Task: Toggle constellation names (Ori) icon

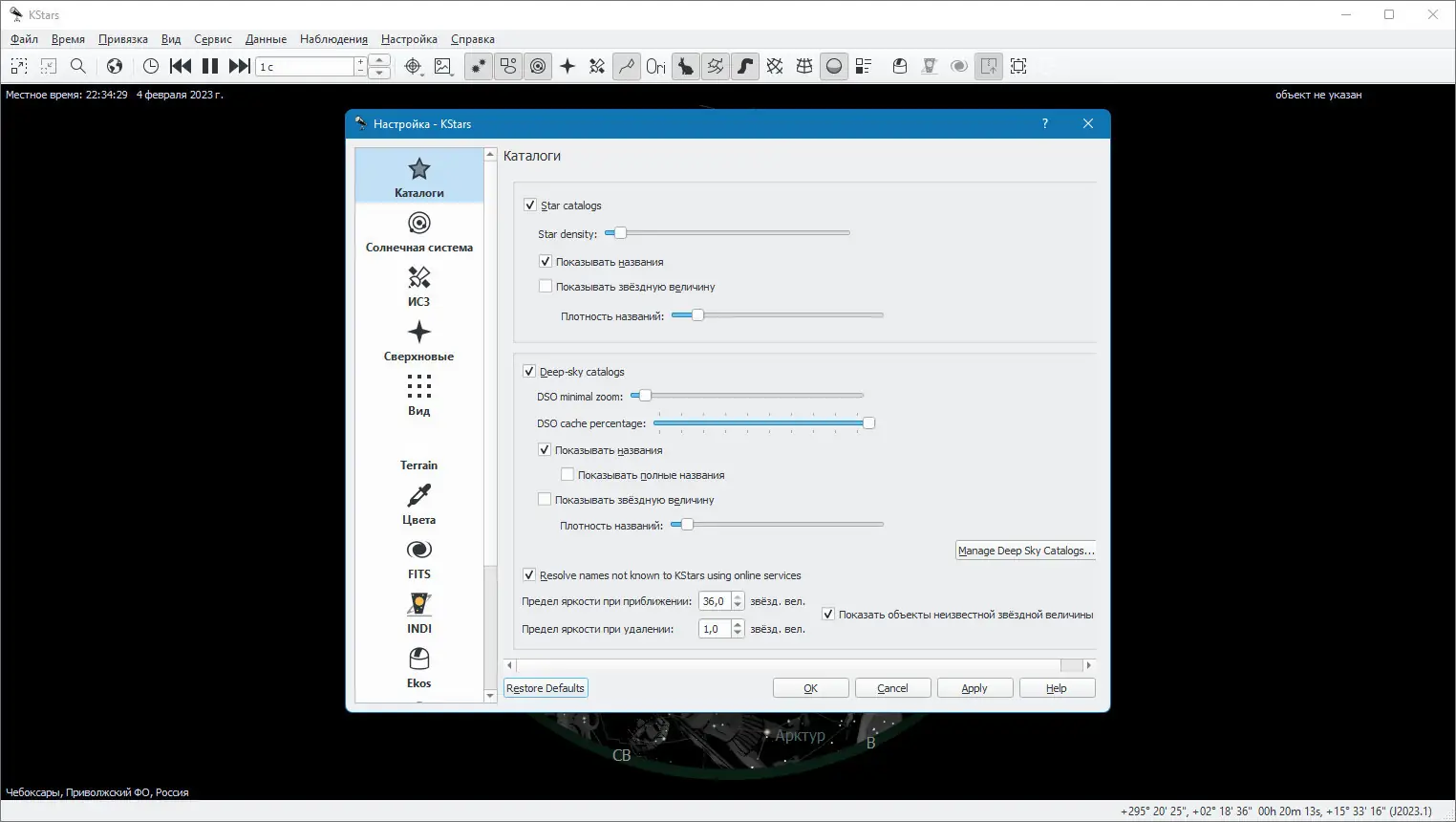Action: [x=655, y=66]
